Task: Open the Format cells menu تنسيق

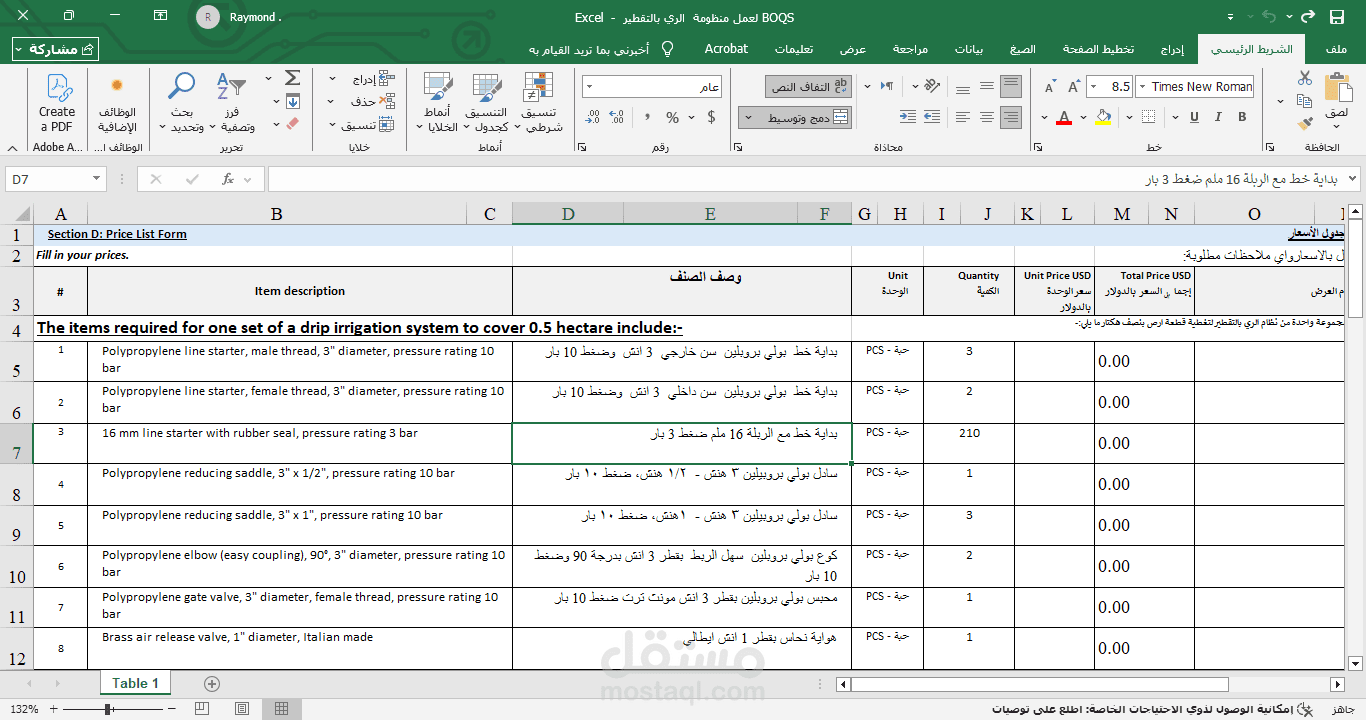Action: pyautogui.click(x=368, y=125)
